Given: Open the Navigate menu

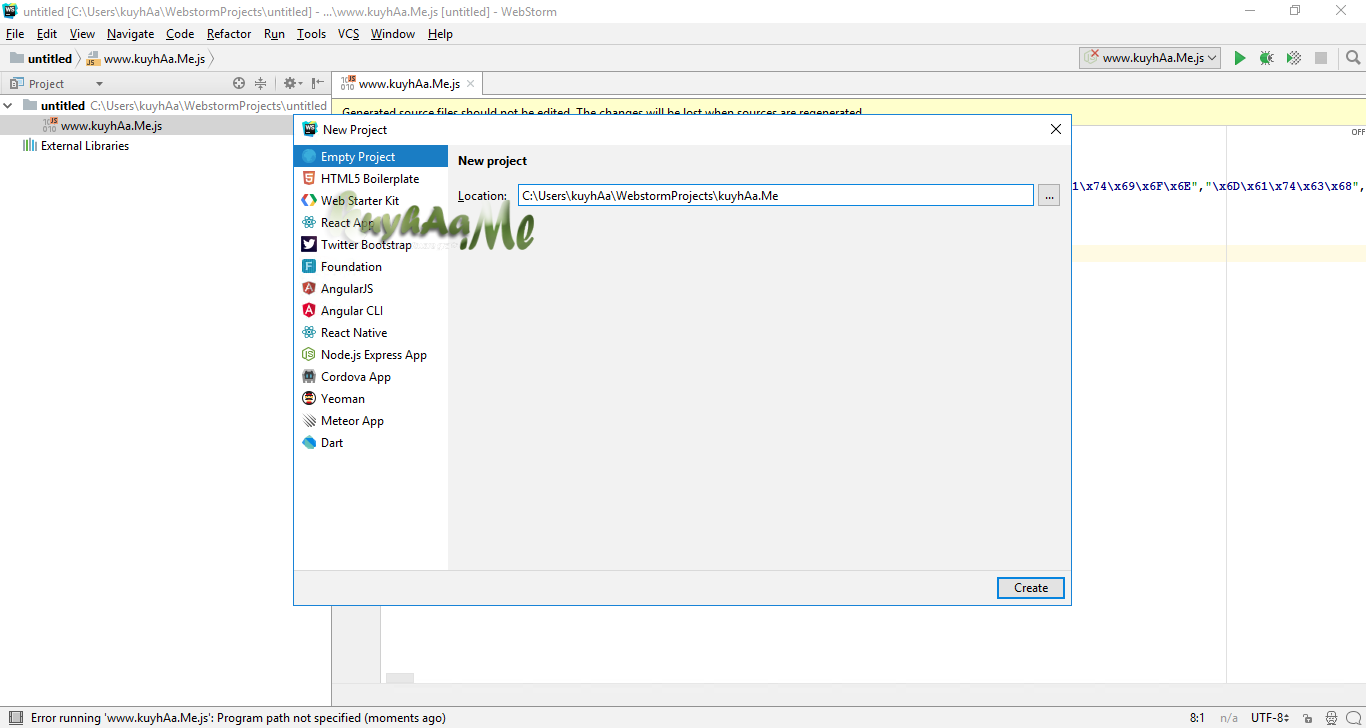Looking at the screenshot, I should tap(131, 34).
